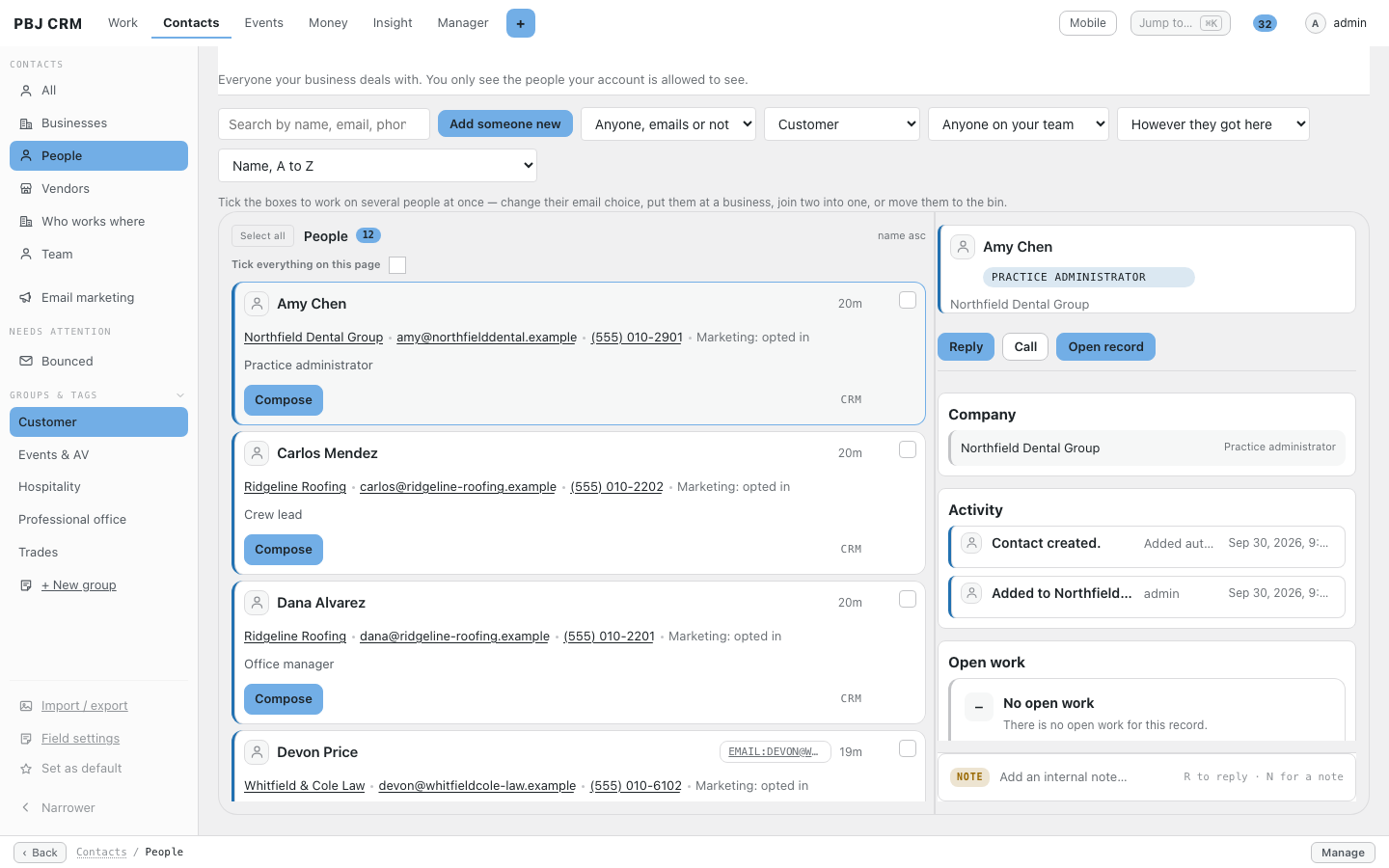1389x868 pixels.
Task: Click avatar icon in Amy Chen detail header
Action: 963,247
